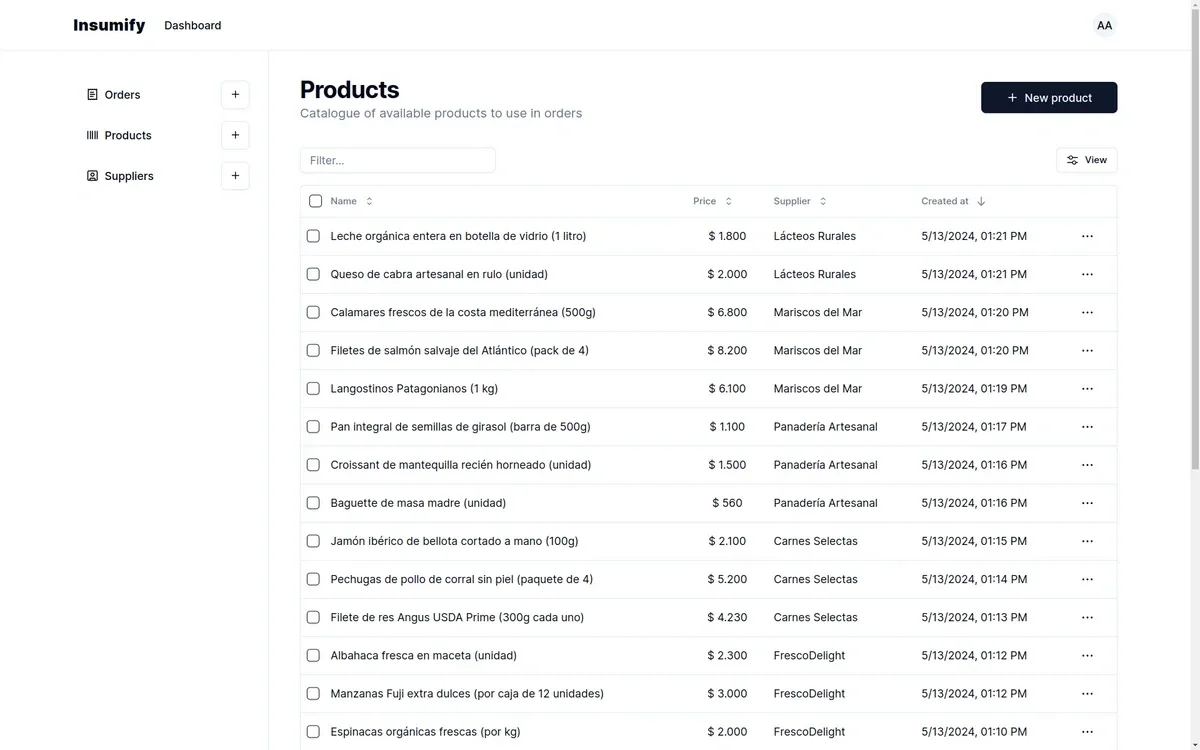Toggle the select-all checkbox in table header
1200x750 pixels.
(316, 201)
